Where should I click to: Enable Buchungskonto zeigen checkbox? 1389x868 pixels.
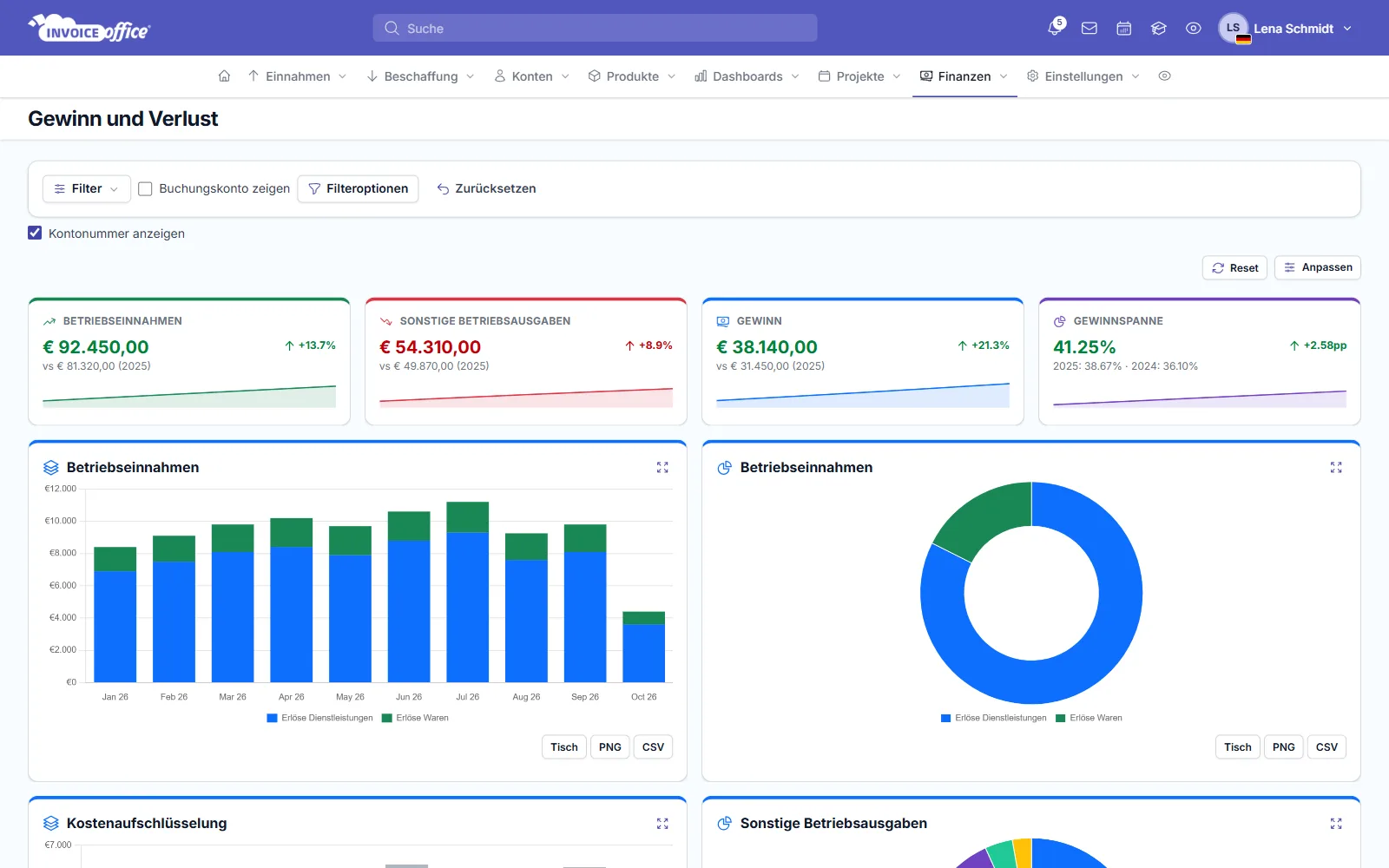(x=146, y=188)
